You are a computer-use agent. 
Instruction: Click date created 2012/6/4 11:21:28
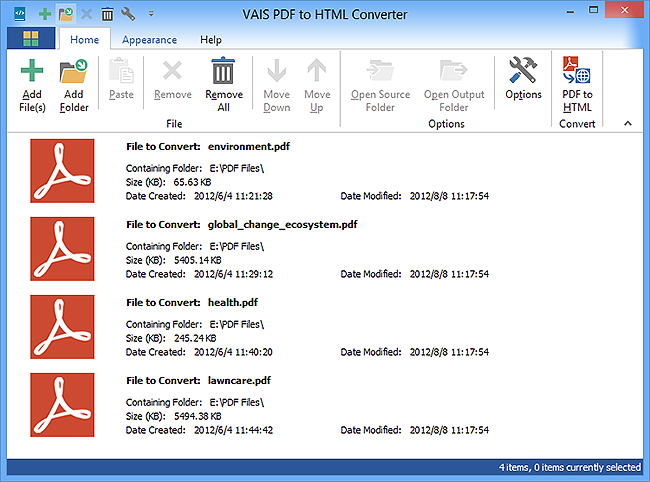(x=233, y=196)
